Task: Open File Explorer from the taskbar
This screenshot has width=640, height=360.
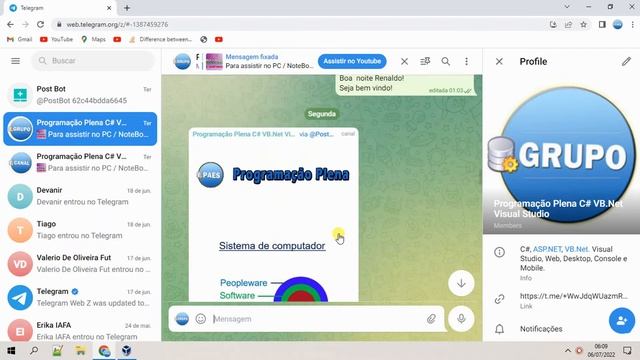Action: (80, 351)
